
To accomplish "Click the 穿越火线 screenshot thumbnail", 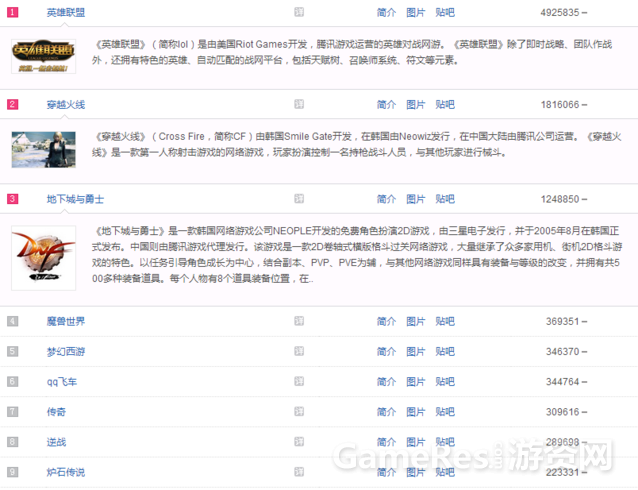I will [x=44, y=149].
